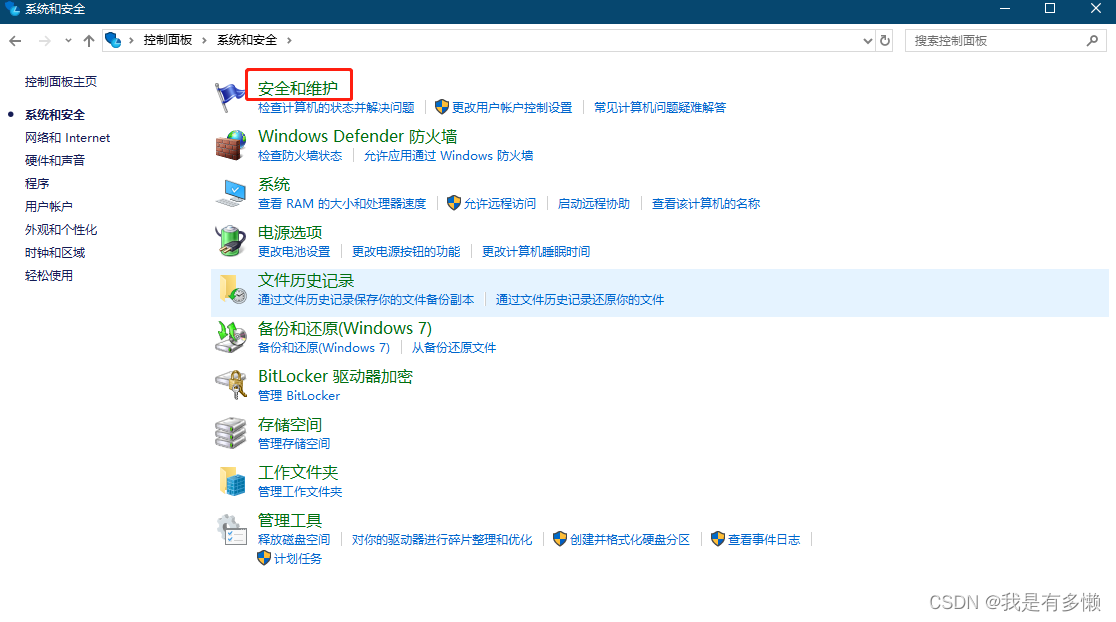Click 更改计算机睡眠时间 link

(536, 251)
